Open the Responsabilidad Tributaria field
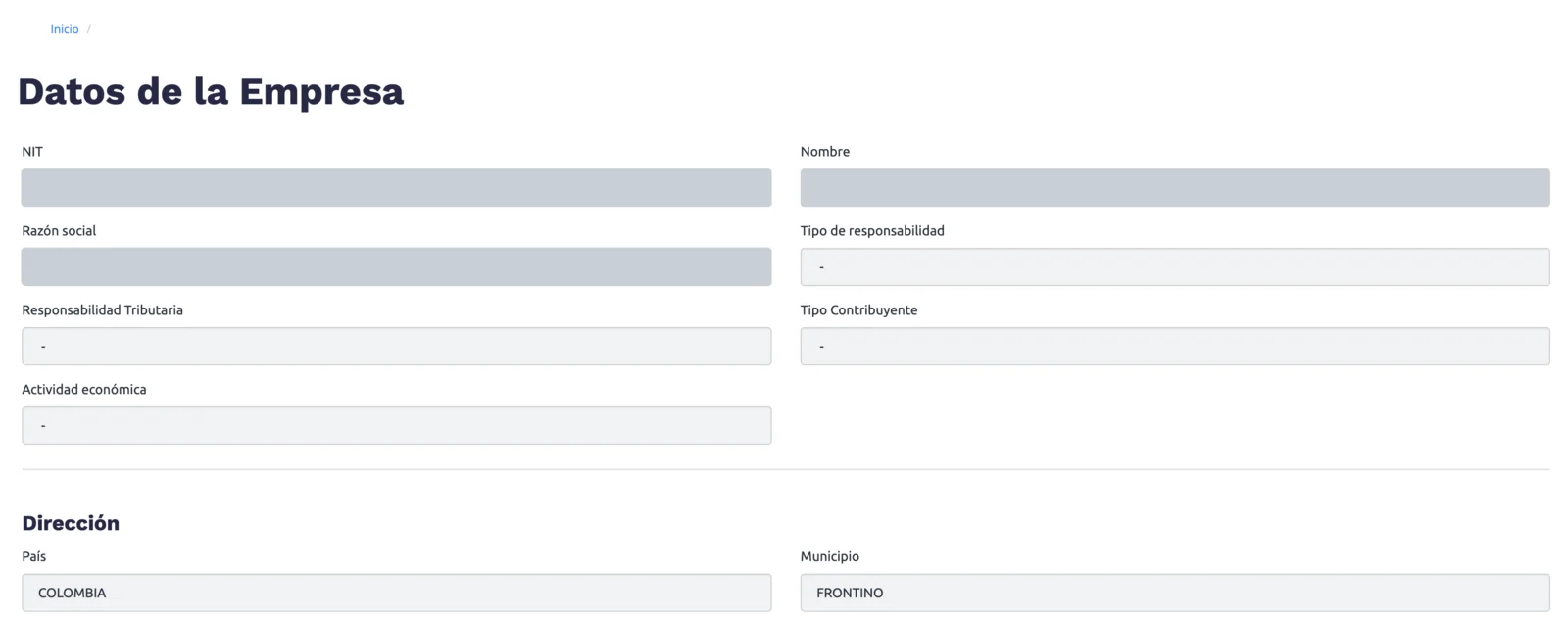This screenshot has height=619, width=1568. point(396,346)
